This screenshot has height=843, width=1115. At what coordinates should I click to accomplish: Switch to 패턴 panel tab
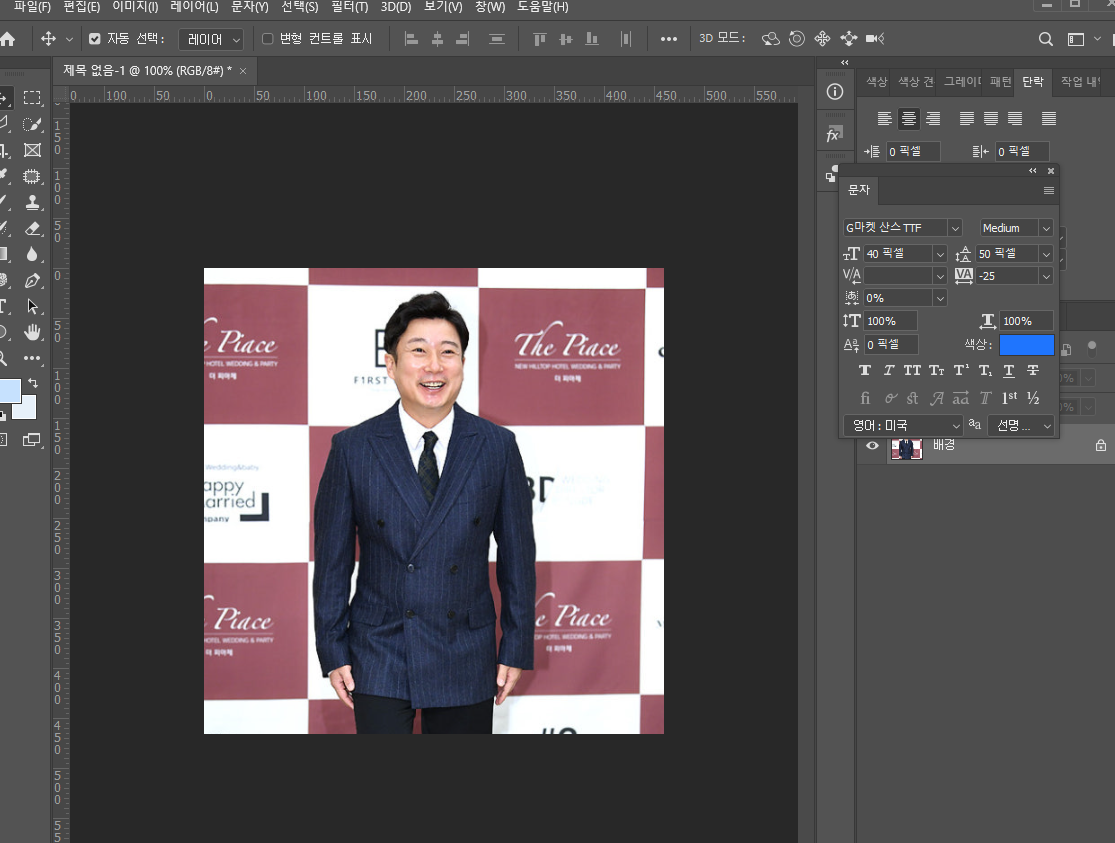(x=1001, y=82)
